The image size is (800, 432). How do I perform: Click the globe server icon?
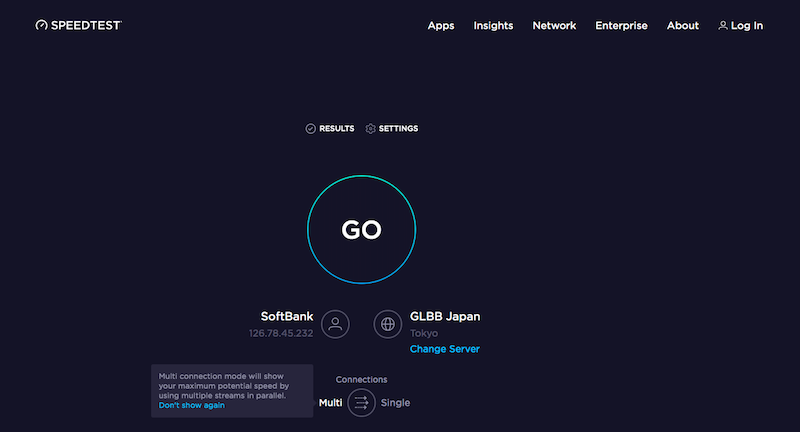pos(388,324)
